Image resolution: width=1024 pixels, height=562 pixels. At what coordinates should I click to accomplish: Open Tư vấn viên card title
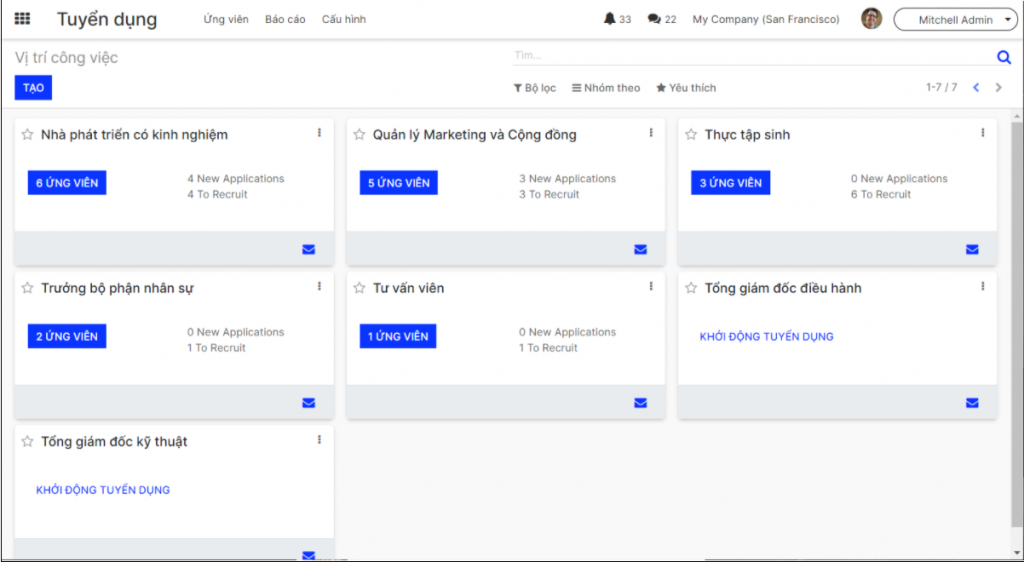tap(409, 288)
